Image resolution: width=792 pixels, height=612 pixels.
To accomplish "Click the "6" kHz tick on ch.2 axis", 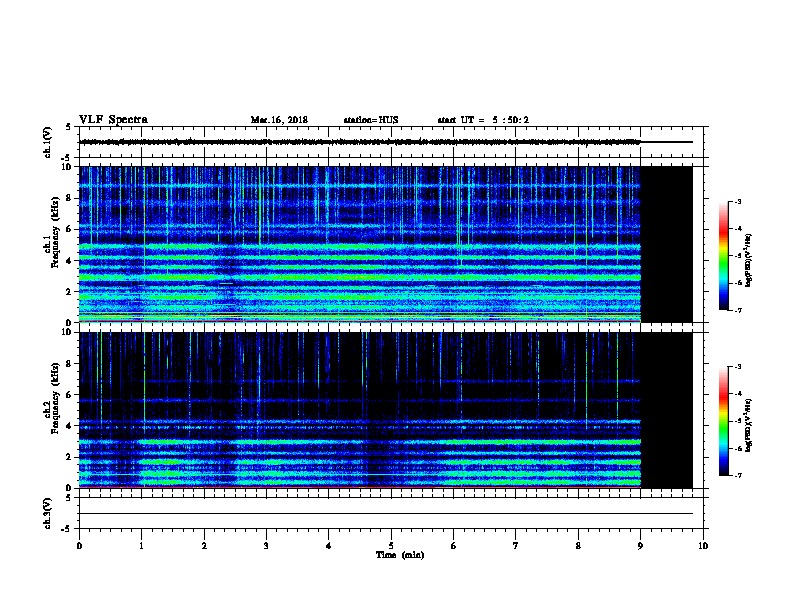I will pyautogui.click(x=70, y=395).
